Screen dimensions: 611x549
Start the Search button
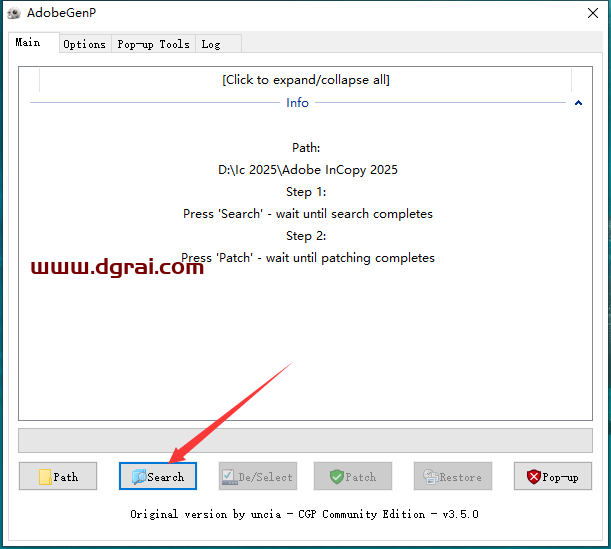(x=158, y=476)
